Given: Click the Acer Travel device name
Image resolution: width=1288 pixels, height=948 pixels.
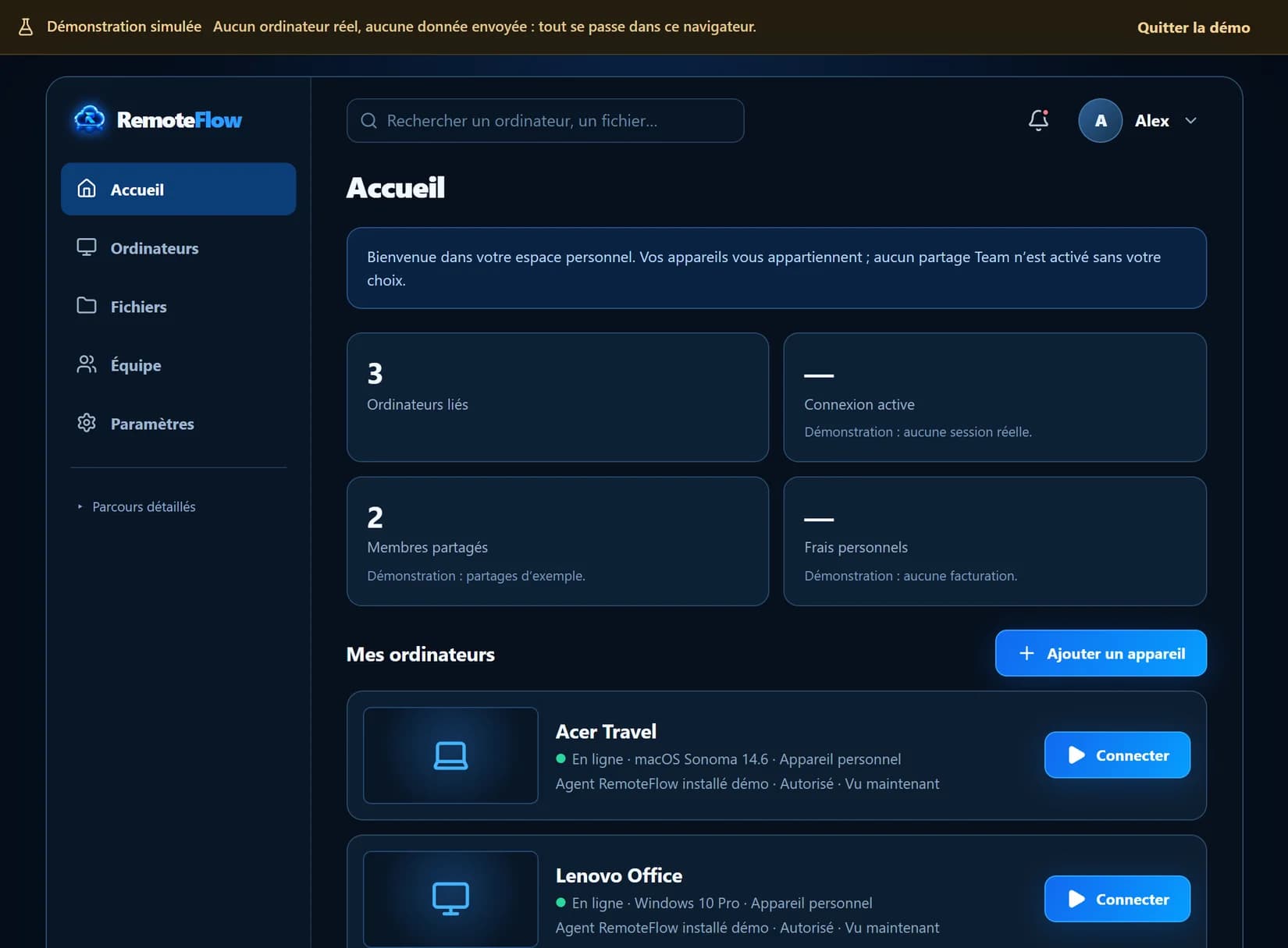Looking at the screenshot, I should (606, 731).
